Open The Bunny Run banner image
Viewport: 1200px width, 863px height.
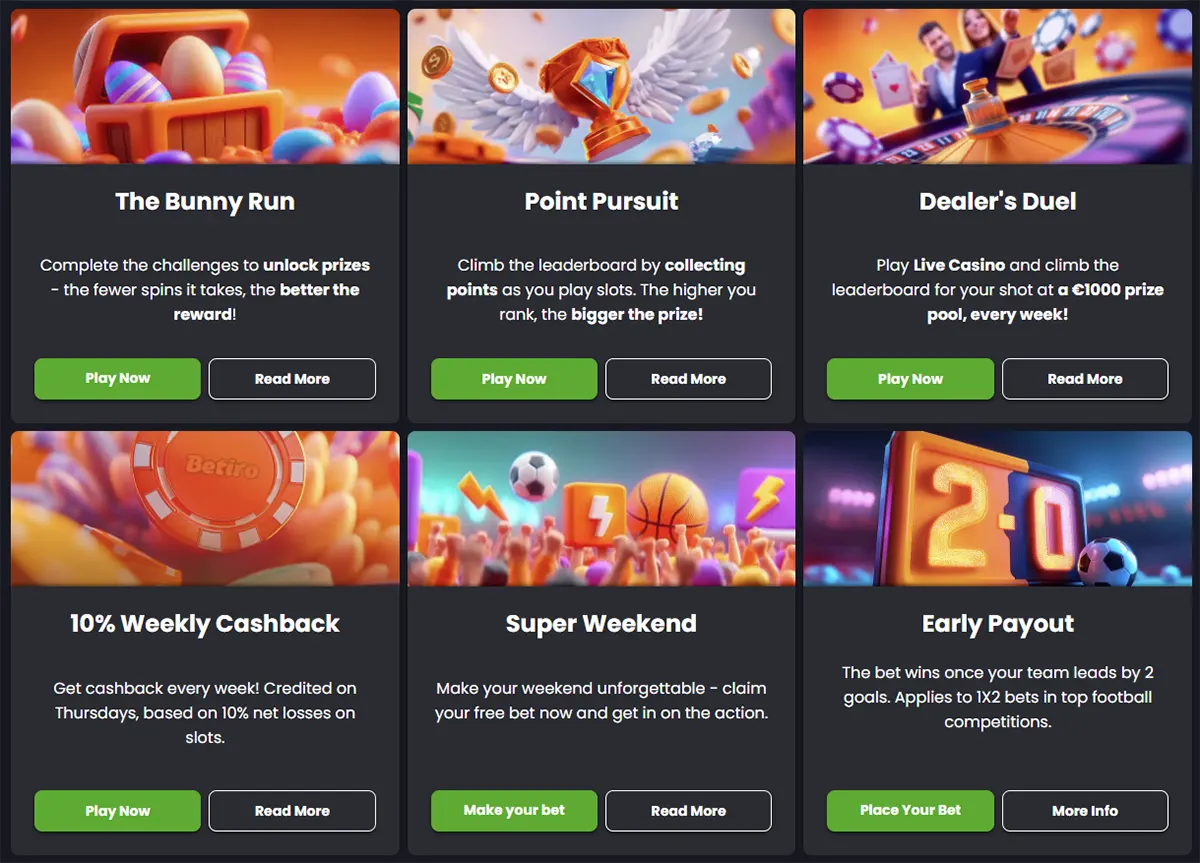(204, 85)
